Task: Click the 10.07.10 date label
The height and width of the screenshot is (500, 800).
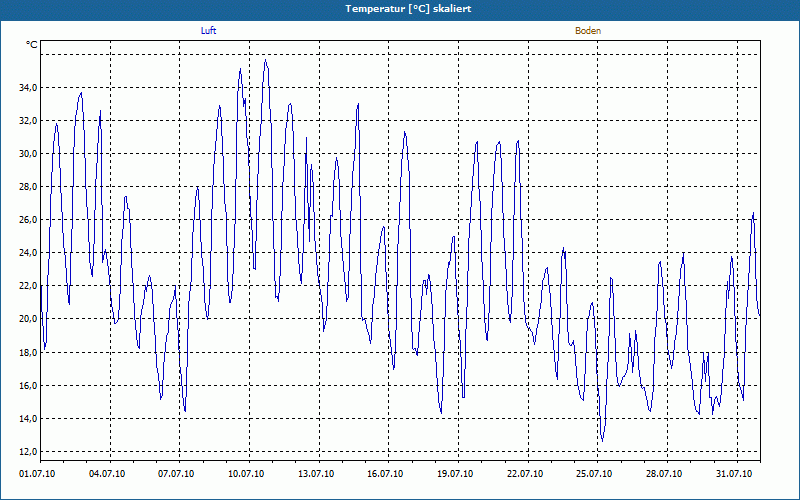Action: coord(246,474)
